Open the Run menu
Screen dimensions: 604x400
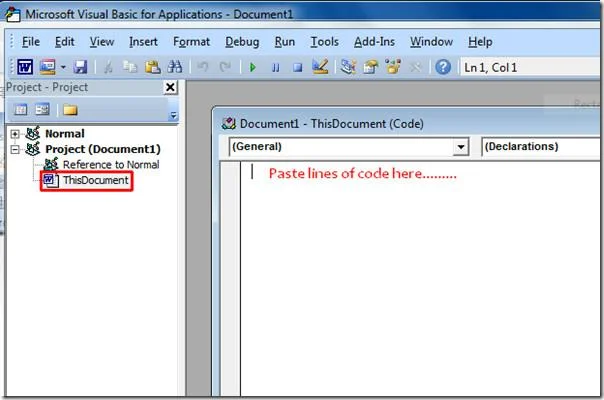click(285, 42)
